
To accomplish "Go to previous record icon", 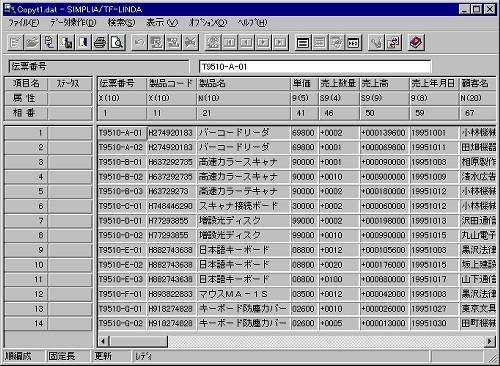I will point(246,42).
